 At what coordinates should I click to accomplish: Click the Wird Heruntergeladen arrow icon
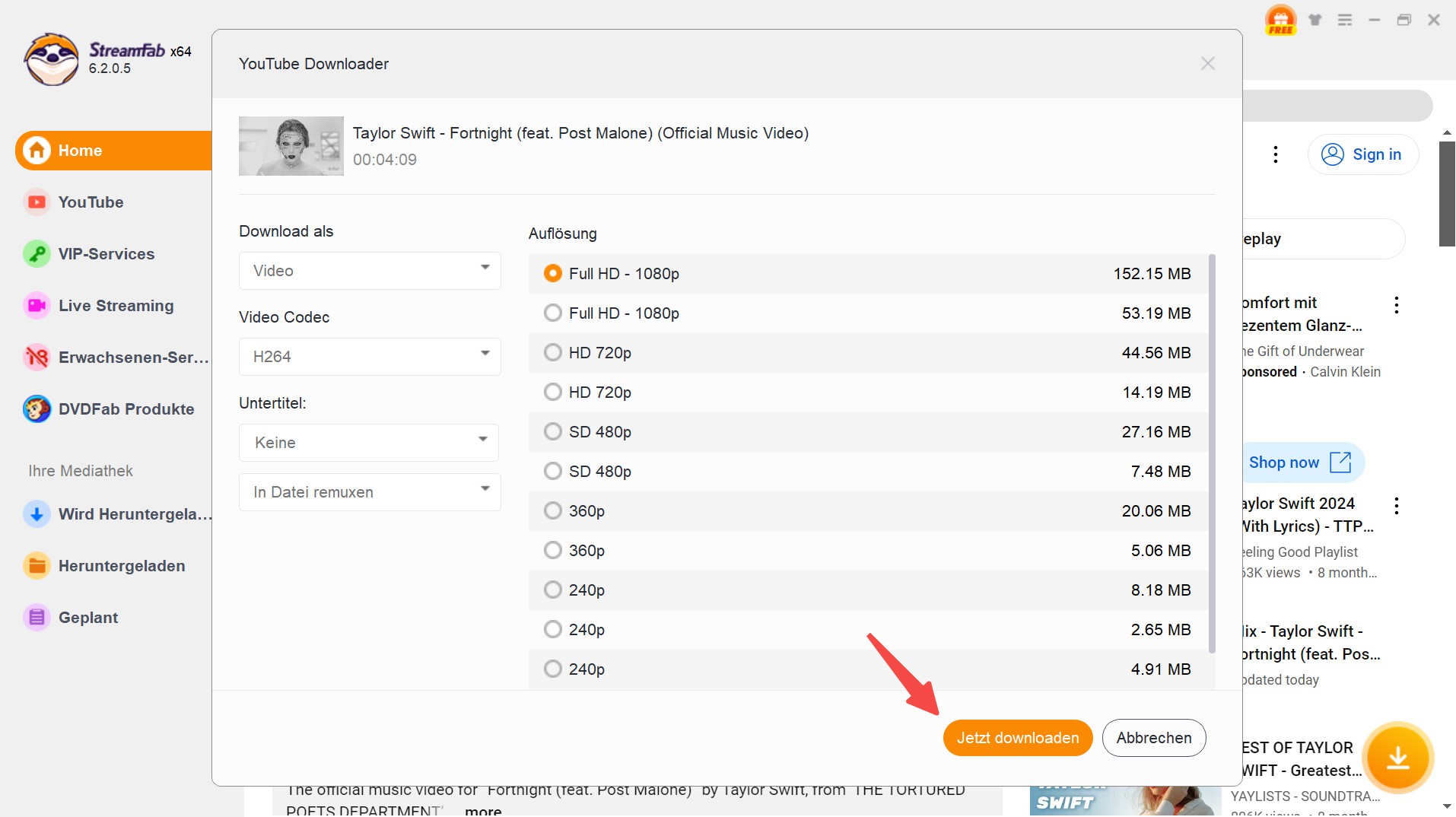[37, 514]
